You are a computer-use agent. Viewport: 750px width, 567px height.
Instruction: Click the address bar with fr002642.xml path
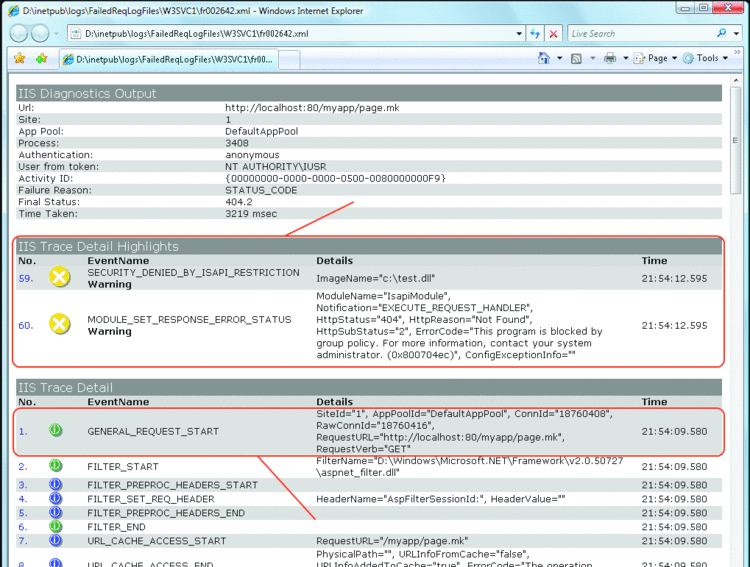(x=296, y=33)
